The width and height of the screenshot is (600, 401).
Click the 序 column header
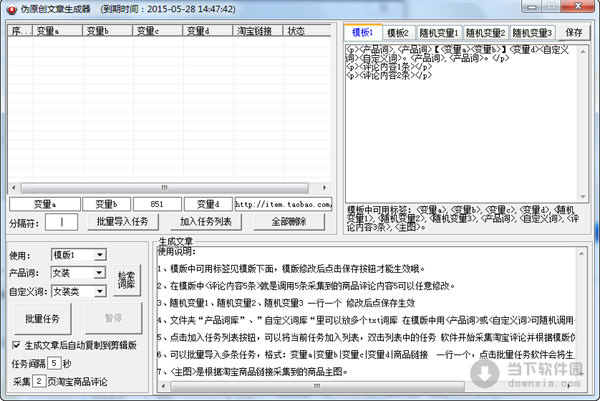20,31
